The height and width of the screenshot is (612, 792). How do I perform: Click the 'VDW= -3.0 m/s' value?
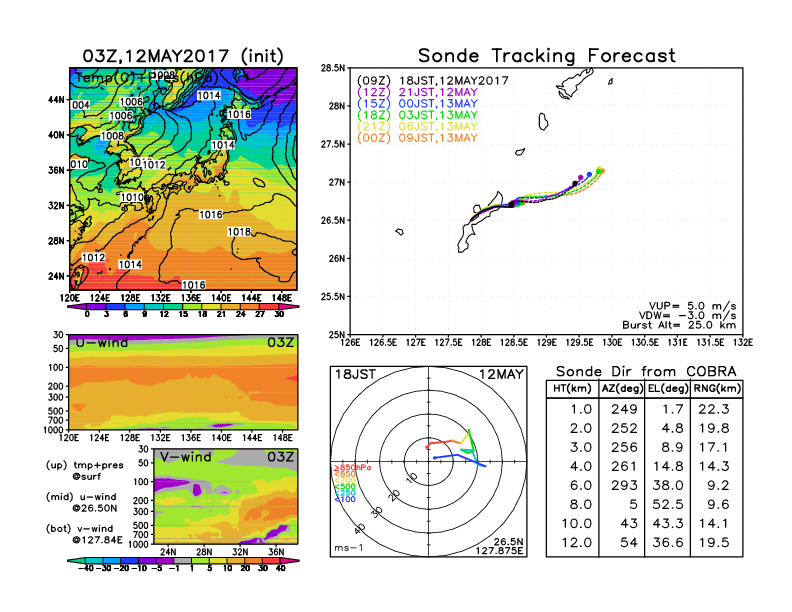[x=687, y=316]
